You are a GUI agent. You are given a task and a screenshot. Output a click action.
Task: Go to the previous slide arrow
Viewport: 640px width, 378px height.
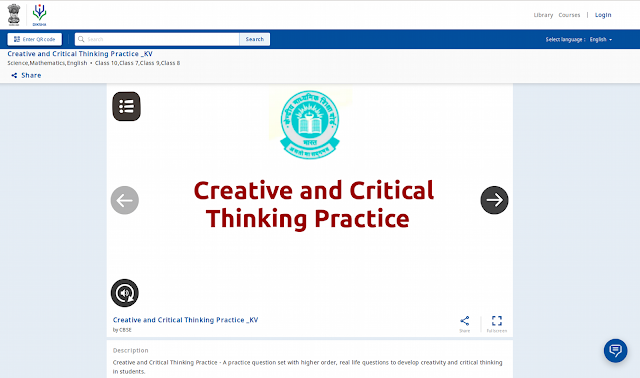click(125, 200)
